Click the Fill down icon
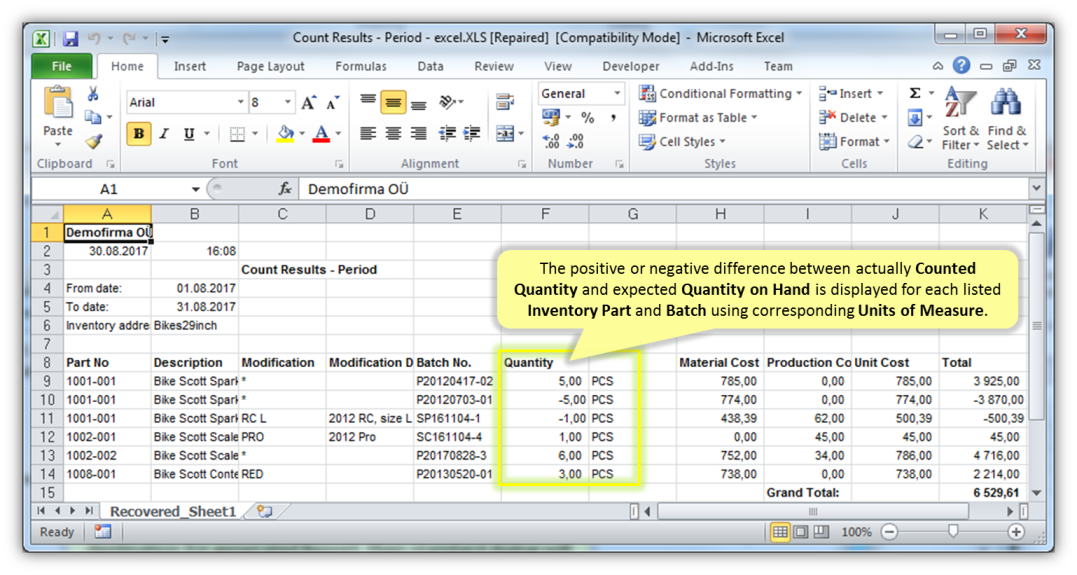This screenshot has width=1077, height=575. [915, 118]
